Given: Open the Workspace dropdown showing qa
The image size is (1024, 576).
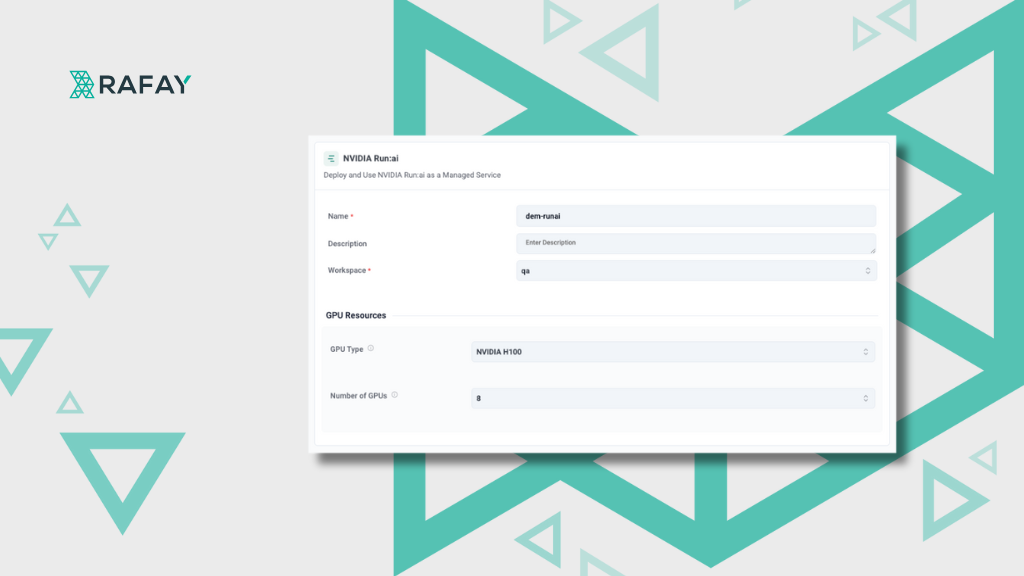Looking at the screenshot, I should [x=696, y=270].
